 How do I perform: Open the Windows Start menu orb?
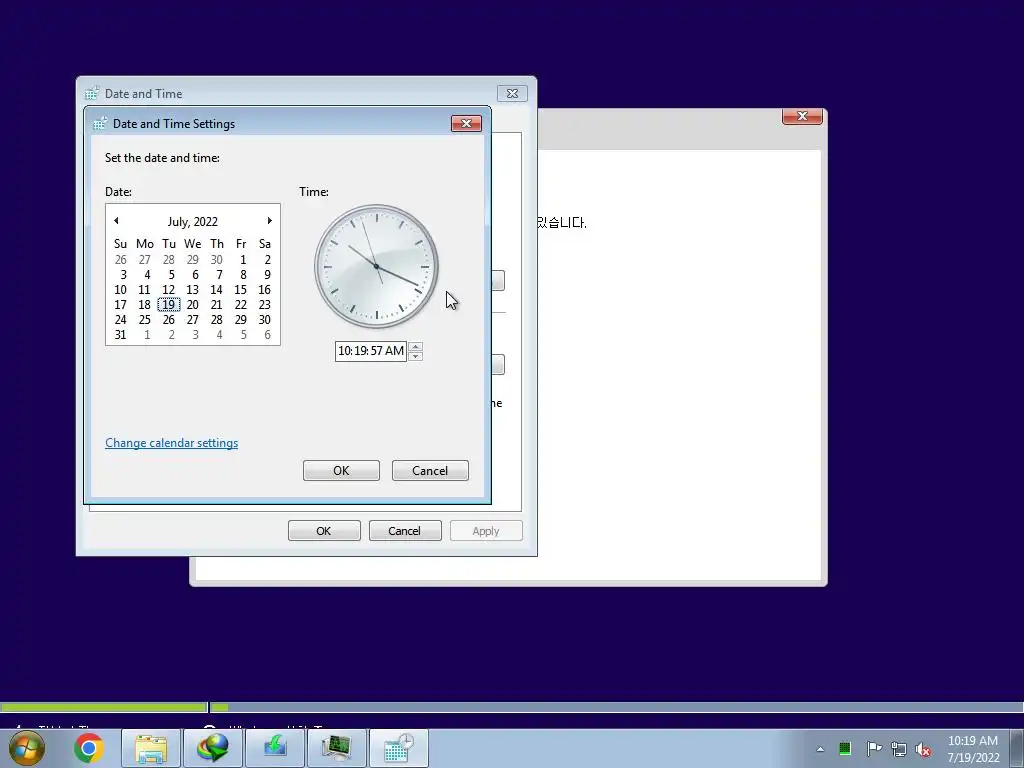26,748
